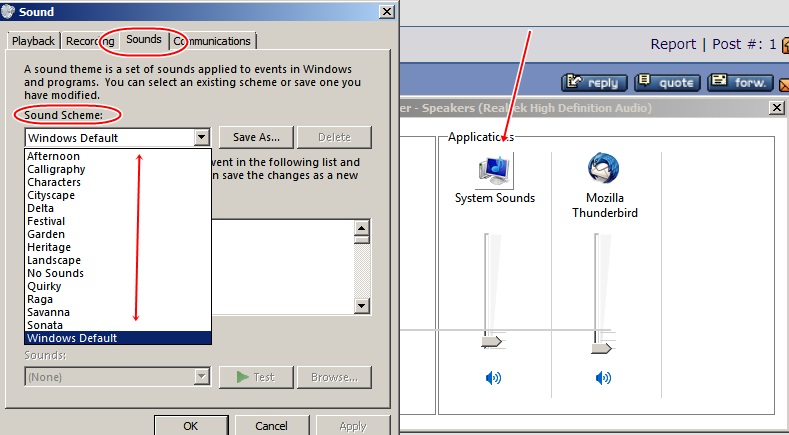Select Characters from scheme list

point(118,182)
